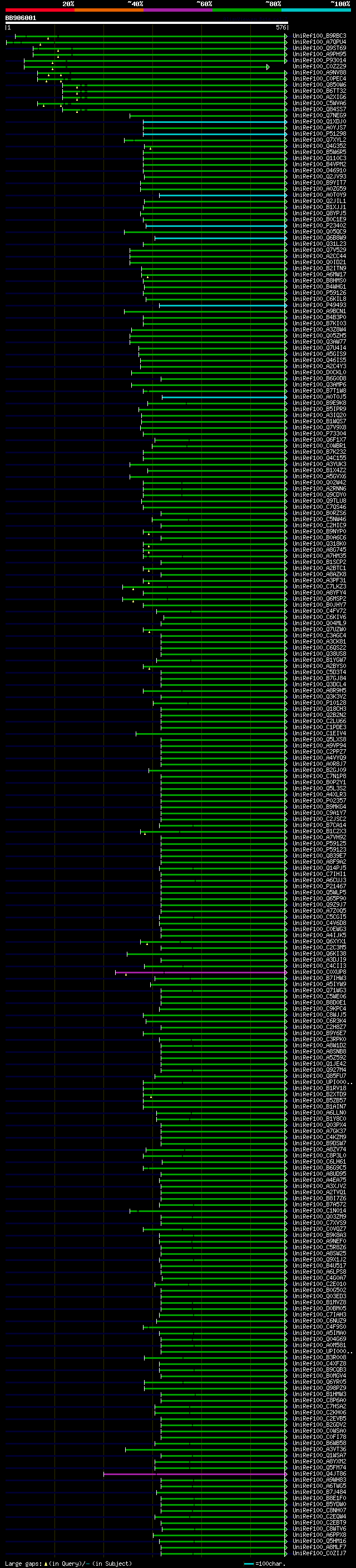The width and height of the screenshot is (356, 1568).
Task: Click the green alignment bar for UniRef100_Q7NEG9
Action: (x=208, y=116)
